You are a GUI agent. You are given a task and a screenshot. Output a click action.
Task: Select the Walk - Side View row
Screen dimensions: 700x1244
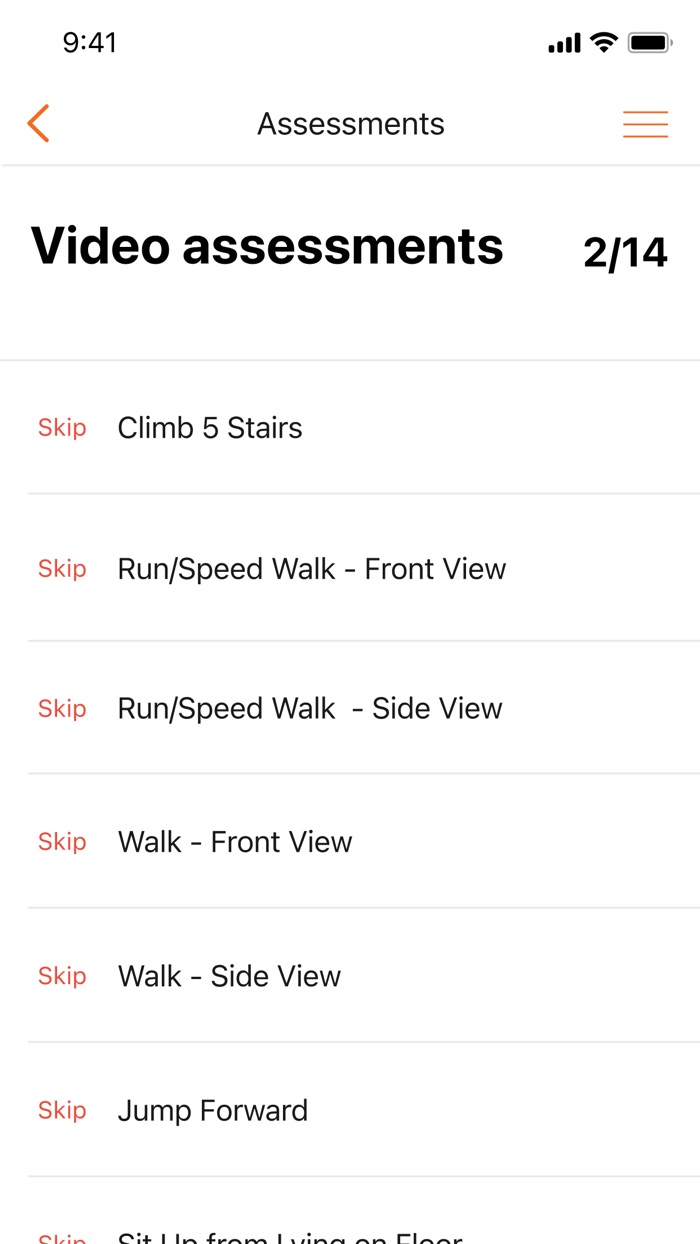tap(230, 976)
